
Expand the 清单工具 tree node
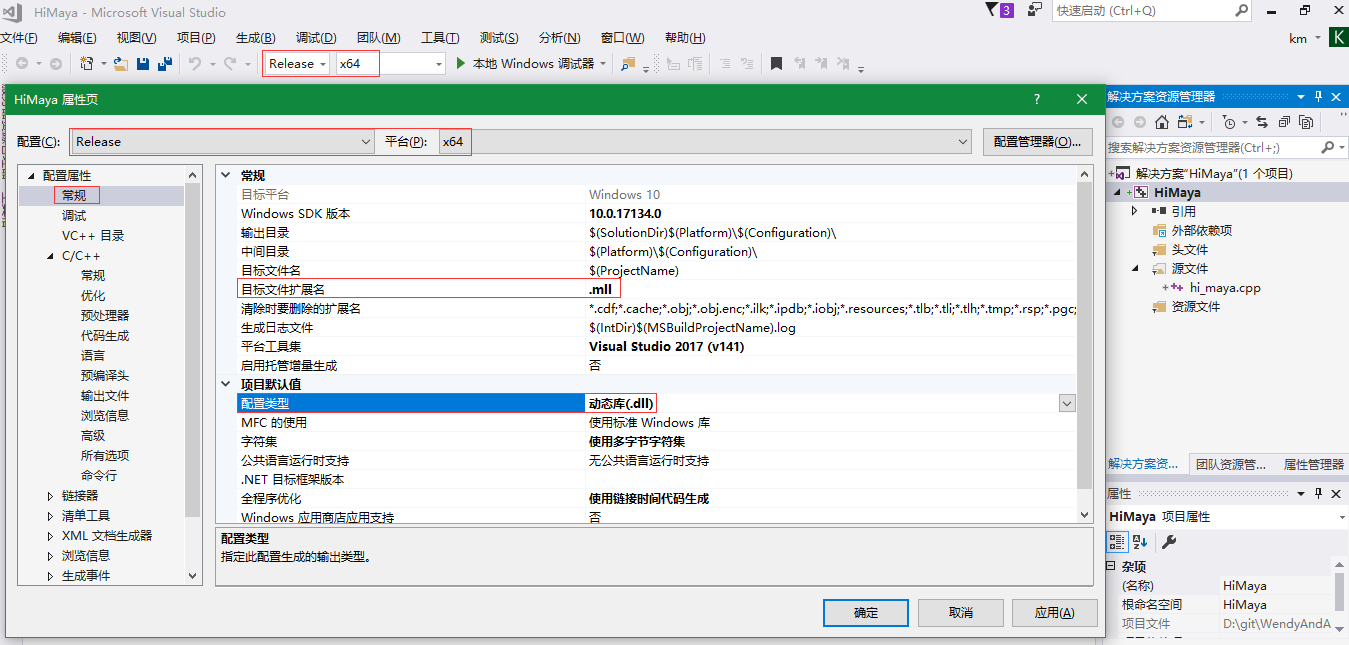[x=51, y=515]
